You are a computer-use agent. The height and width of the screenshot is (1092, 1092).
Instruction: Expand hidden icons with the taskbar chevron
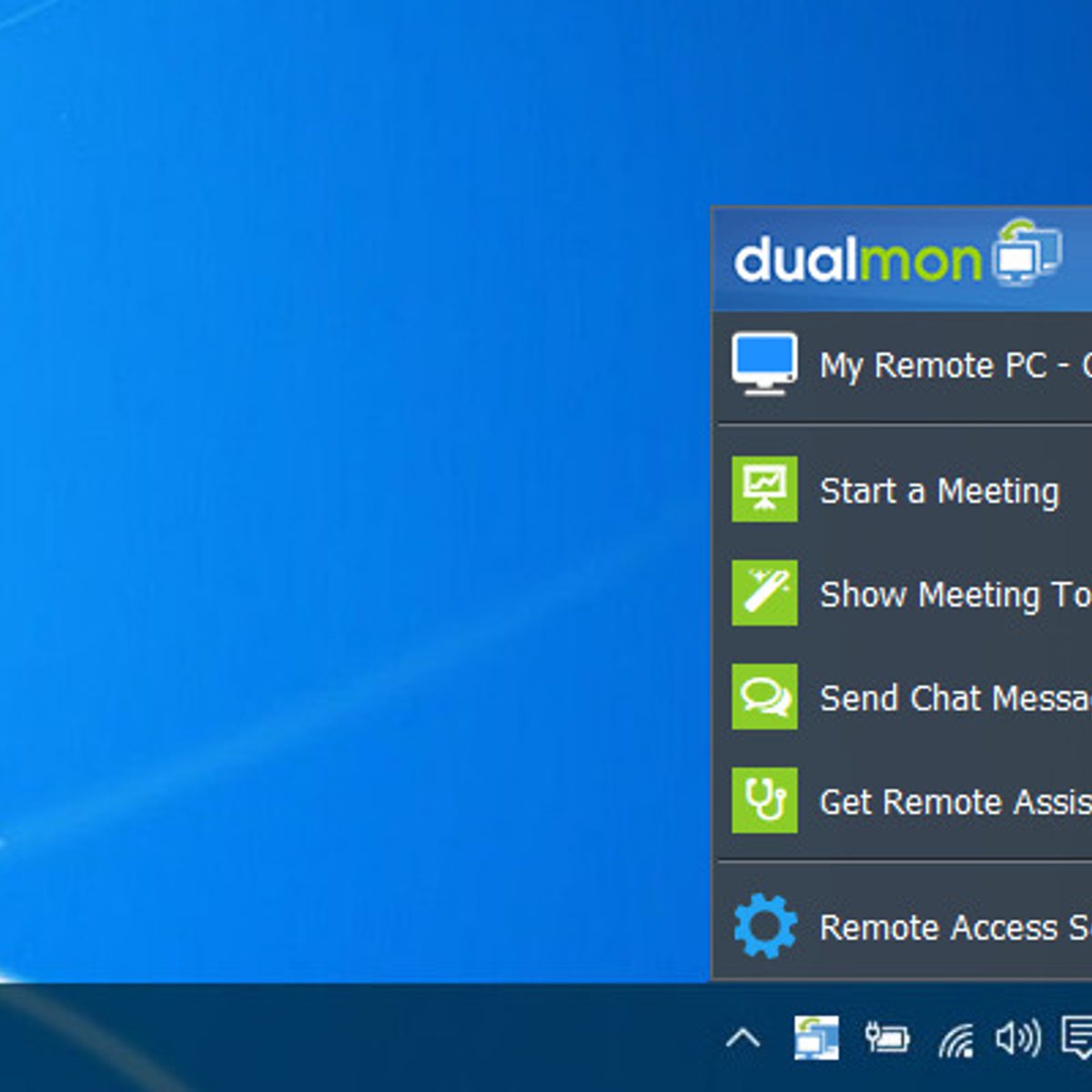[x=743, y=1037]
